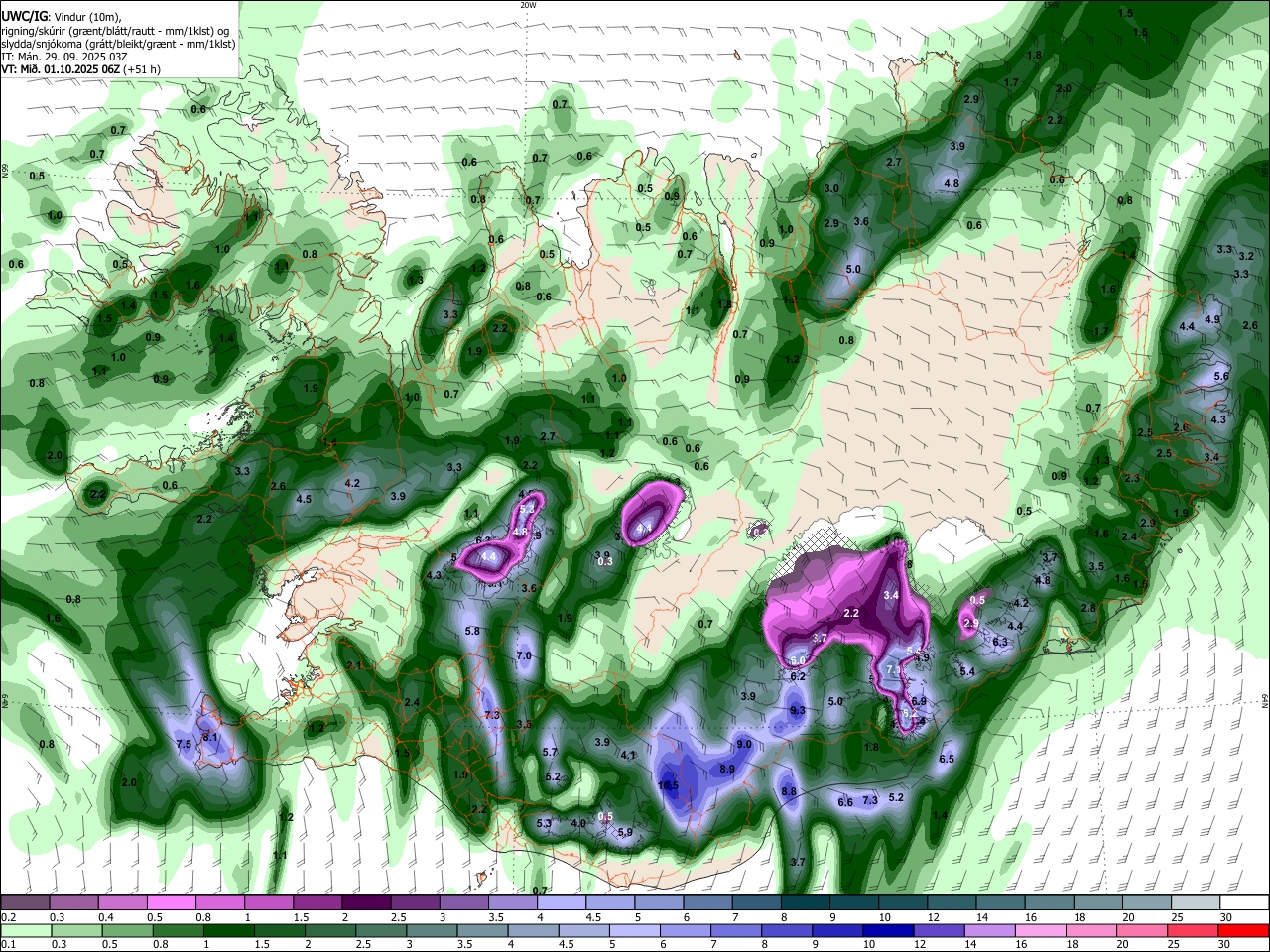Click the "(+51 h)" forecast offset text
This screenshot has width=1270, height=952.
point(142,69)
